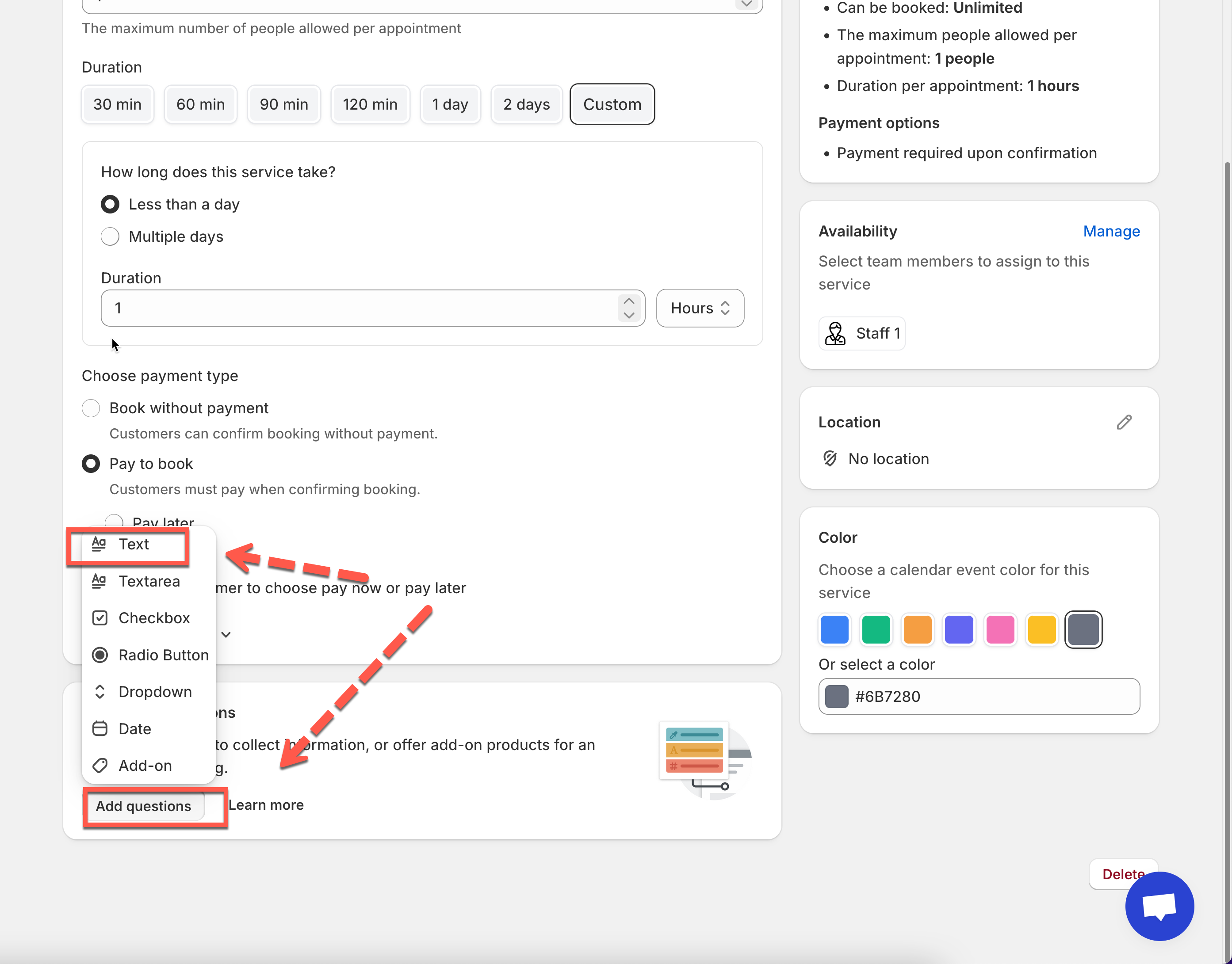Click the pencil icon to edit Location
This screenshot has width=1232, height=964.
pos(1124,422)
